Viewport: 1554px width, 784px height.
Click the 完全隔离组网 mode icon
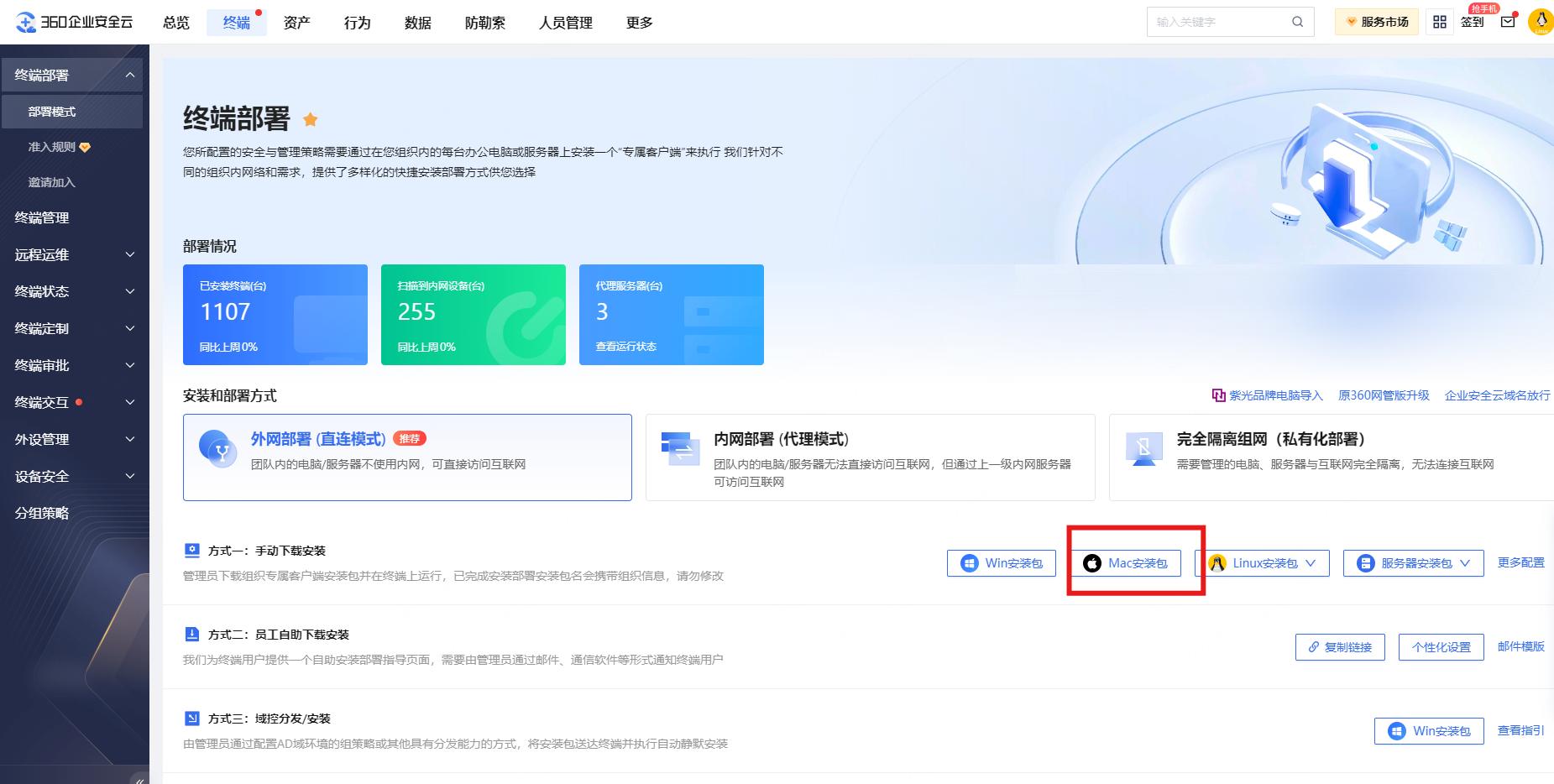pyautogui.click(x=1143, y=449)
